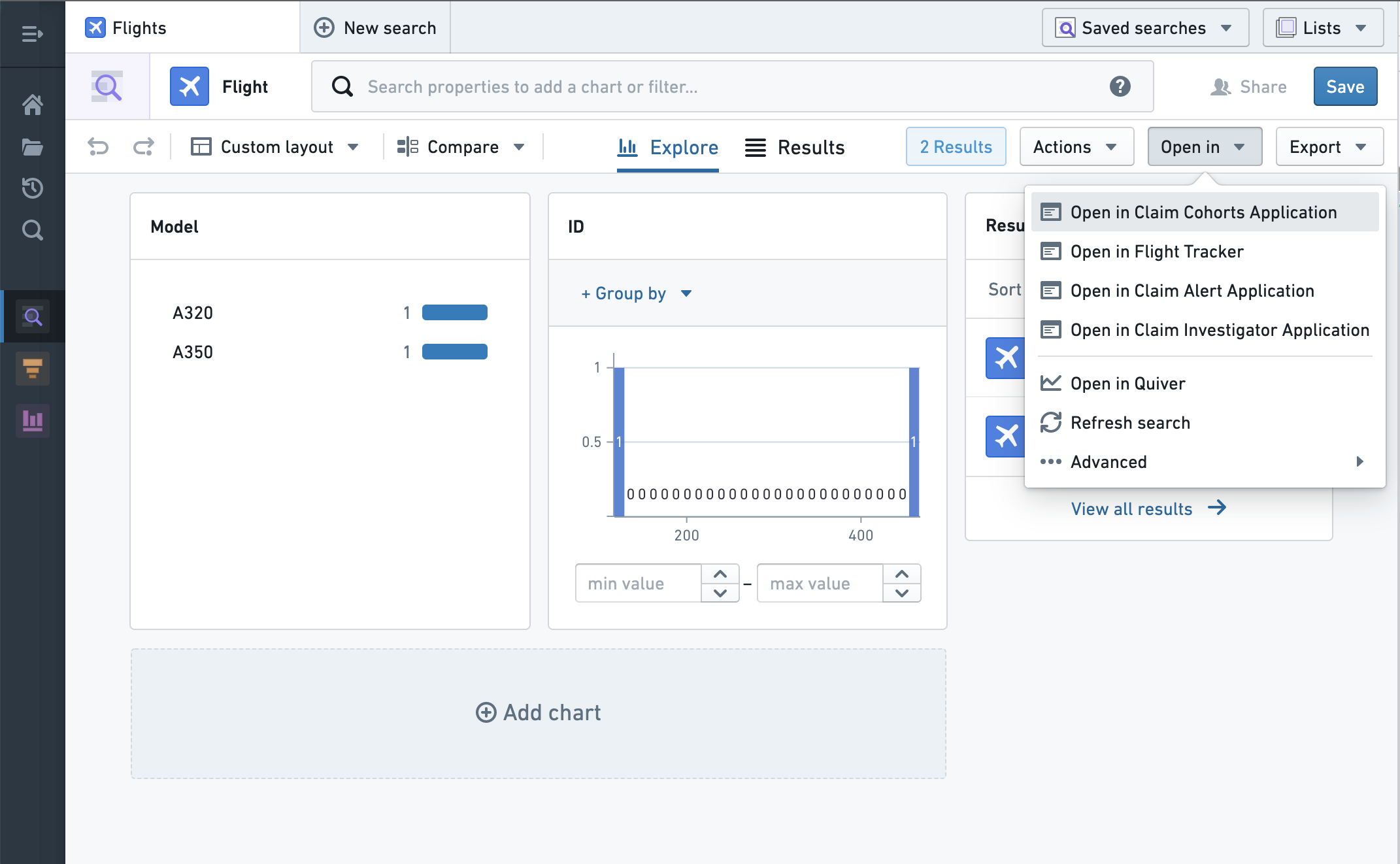Switch to the Flights tab
1400x864 pixels.
[x=183, y=28]
